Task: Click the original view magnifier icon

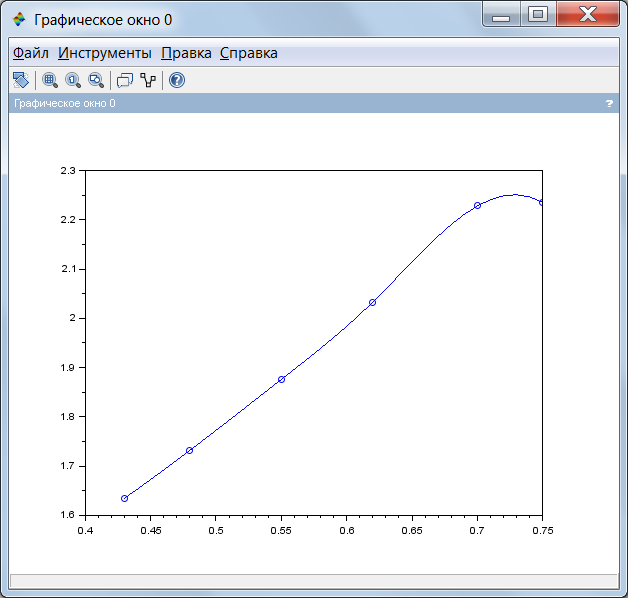Action: 73,80
